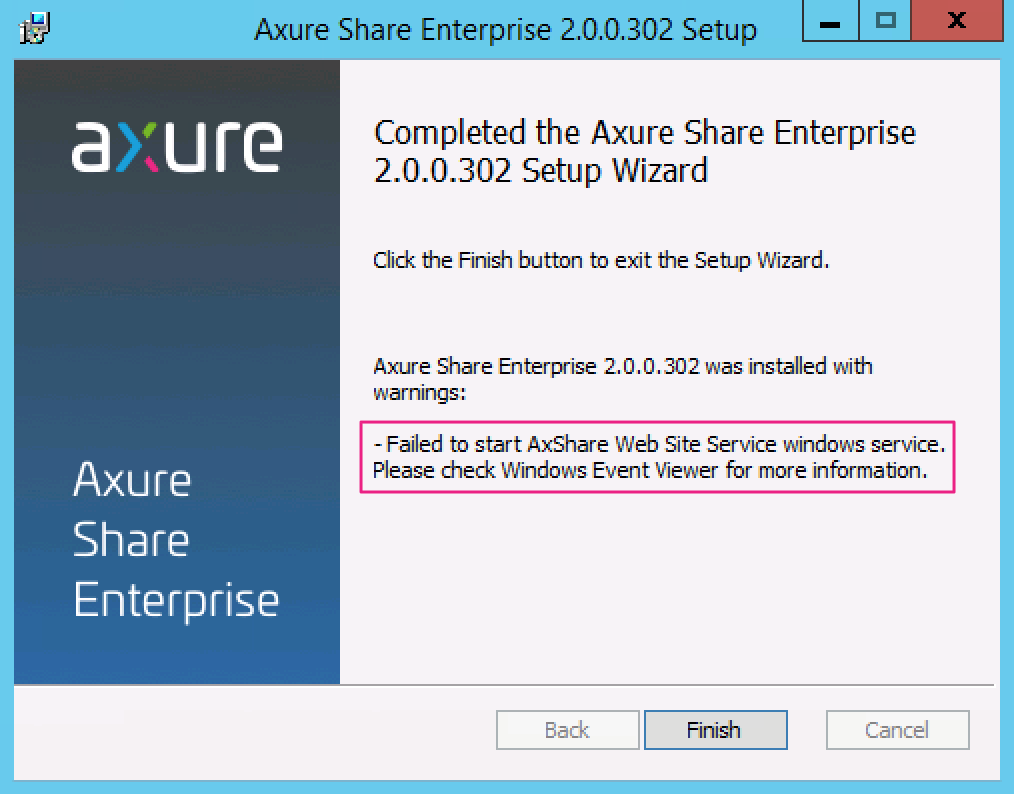Maximize the Setup window
1014x794 pixels.
(885, 21)
